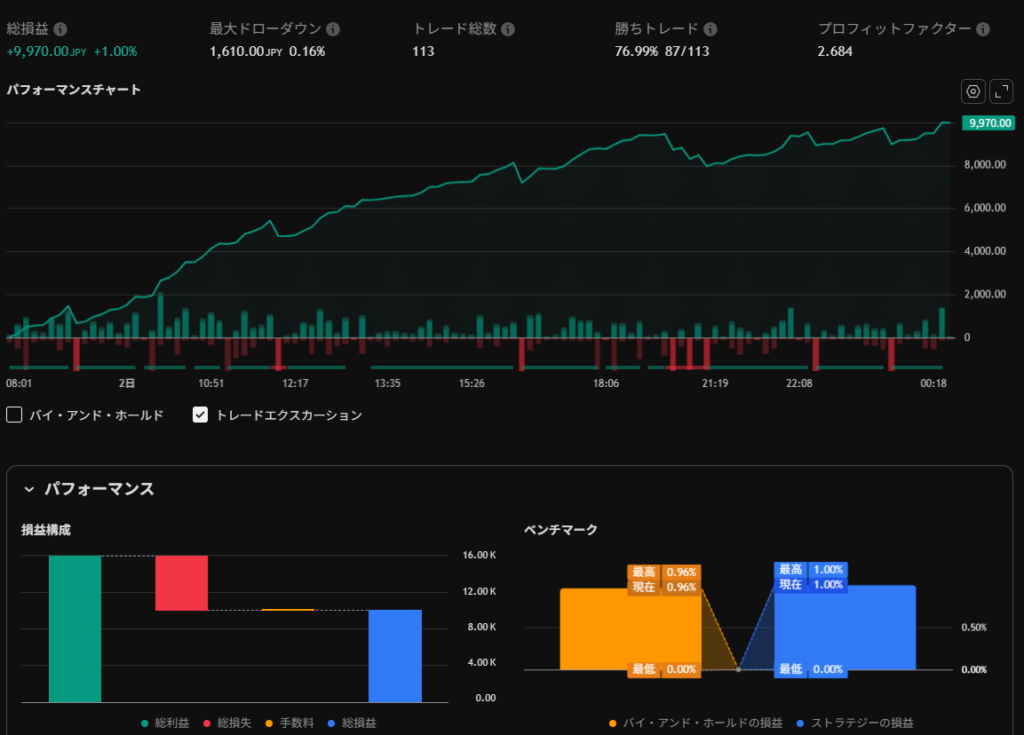The image size is (1024, 735).
Task: Enable the バイ・アンド・ホールド checkbox
Action: point(15,415)
